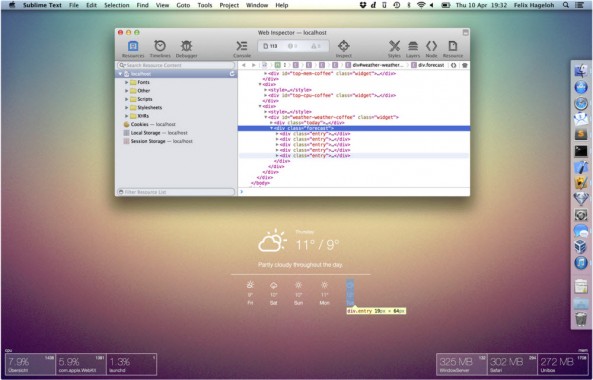Show the Layers sidebar

[413, 46]
